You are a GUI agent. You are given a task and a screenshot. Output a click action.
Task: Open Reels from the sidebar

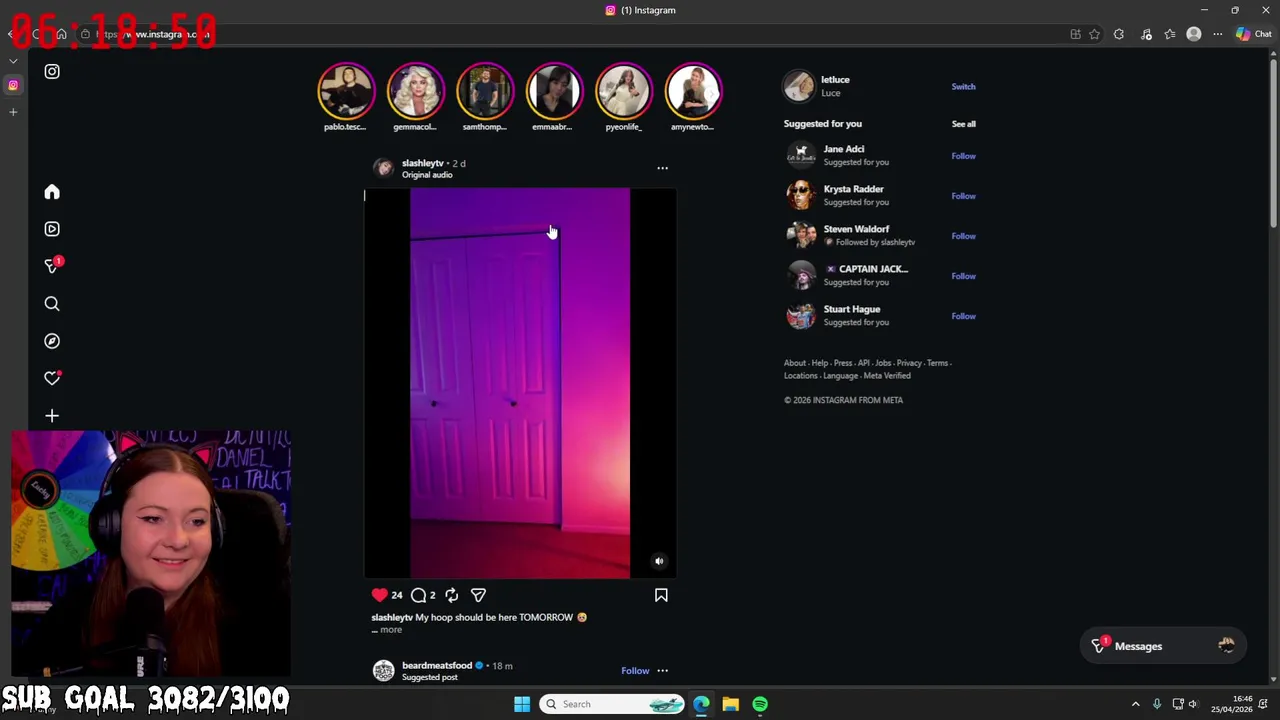tap(52, 229)
